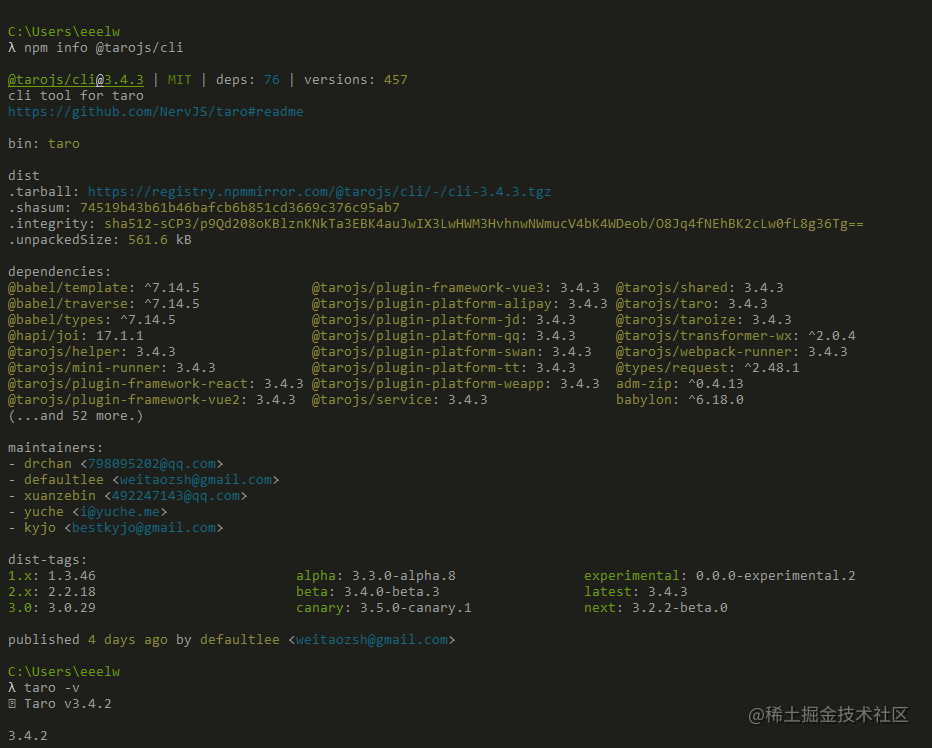Click the bestkyjo@gmail.com email address

coord(144,528)
